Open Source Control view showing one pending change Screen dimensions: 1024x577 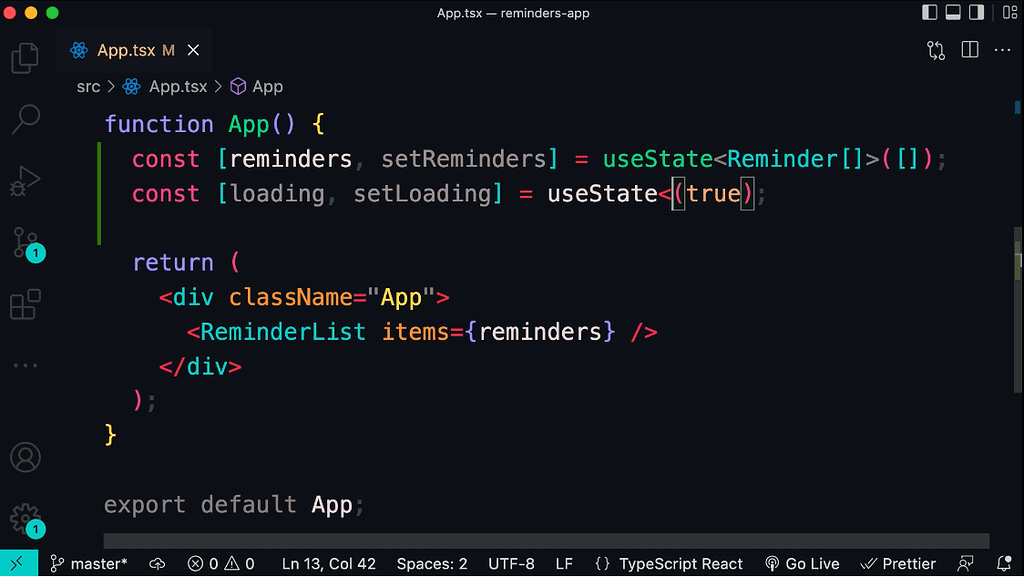tap(25, 243)
